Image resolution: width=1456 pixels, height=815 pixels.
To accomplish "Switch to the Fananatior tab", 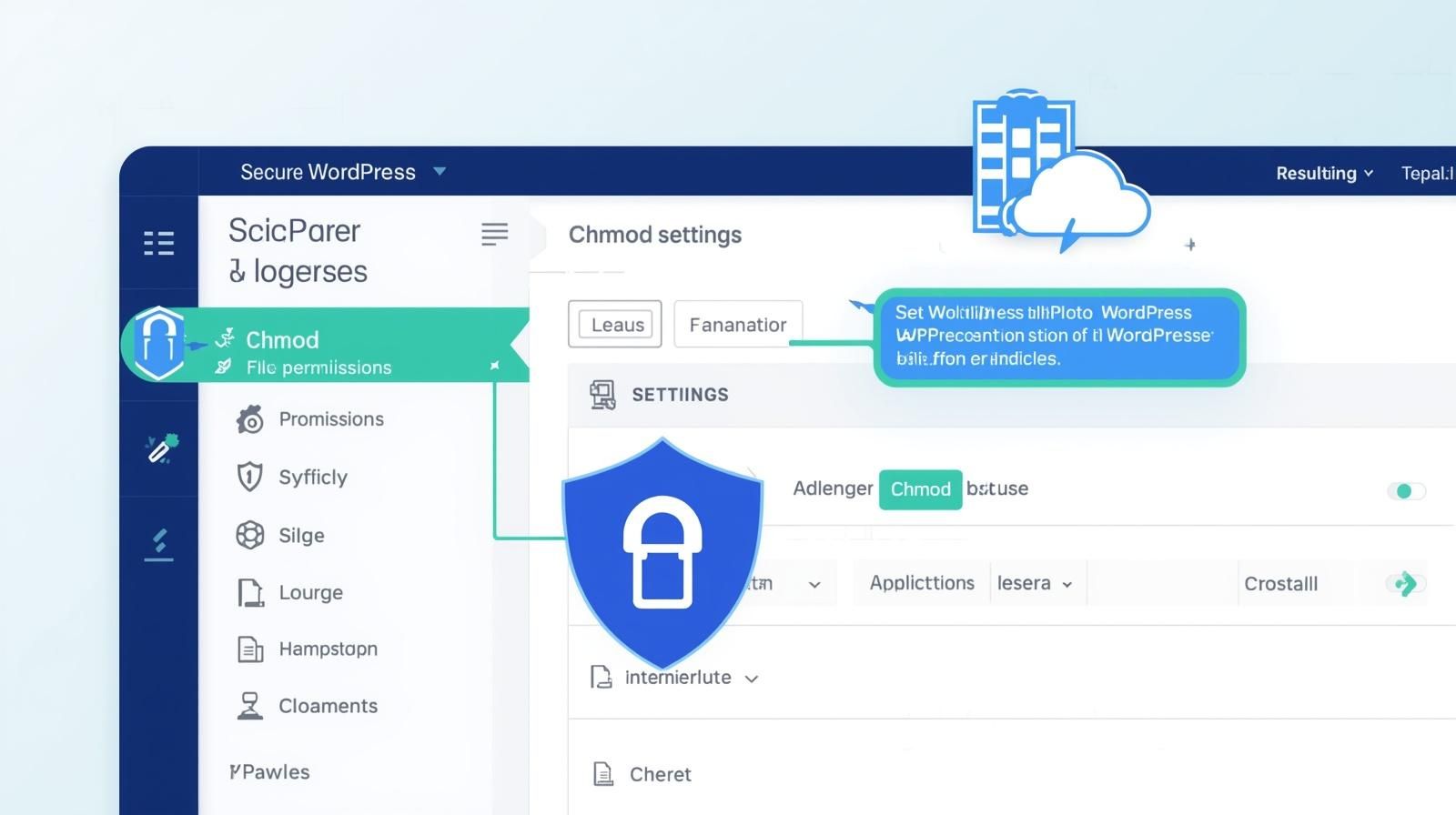I will click(x=738, y=324).
